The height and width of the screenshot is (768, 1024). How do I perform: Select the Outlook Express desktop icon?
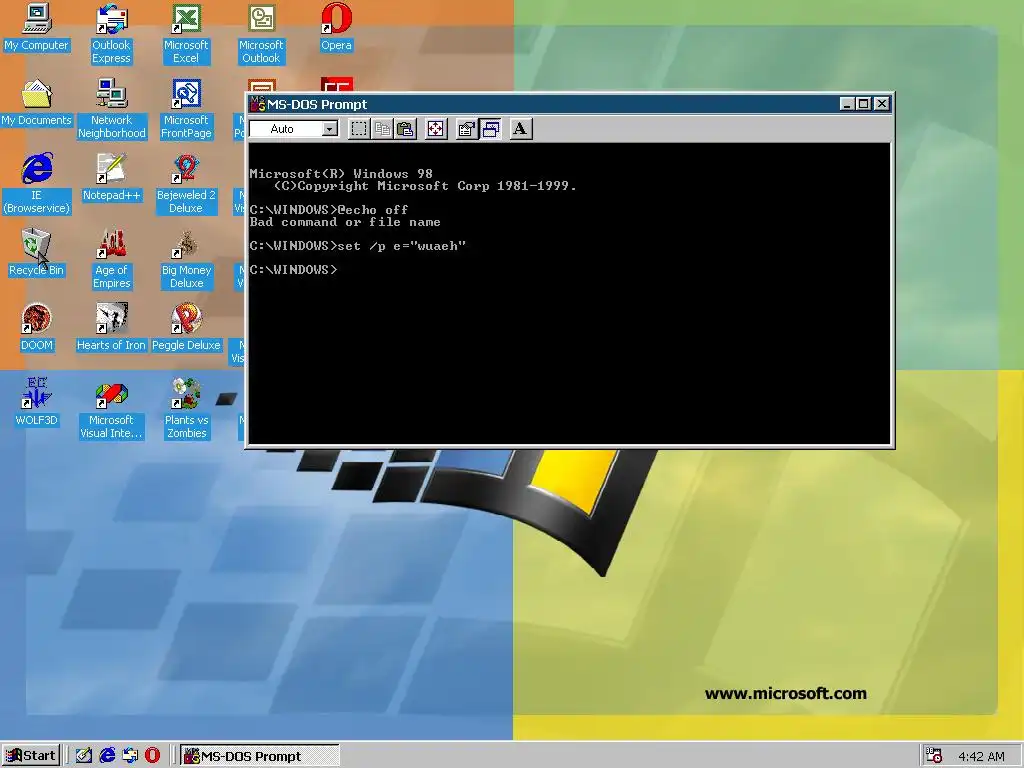111,34
